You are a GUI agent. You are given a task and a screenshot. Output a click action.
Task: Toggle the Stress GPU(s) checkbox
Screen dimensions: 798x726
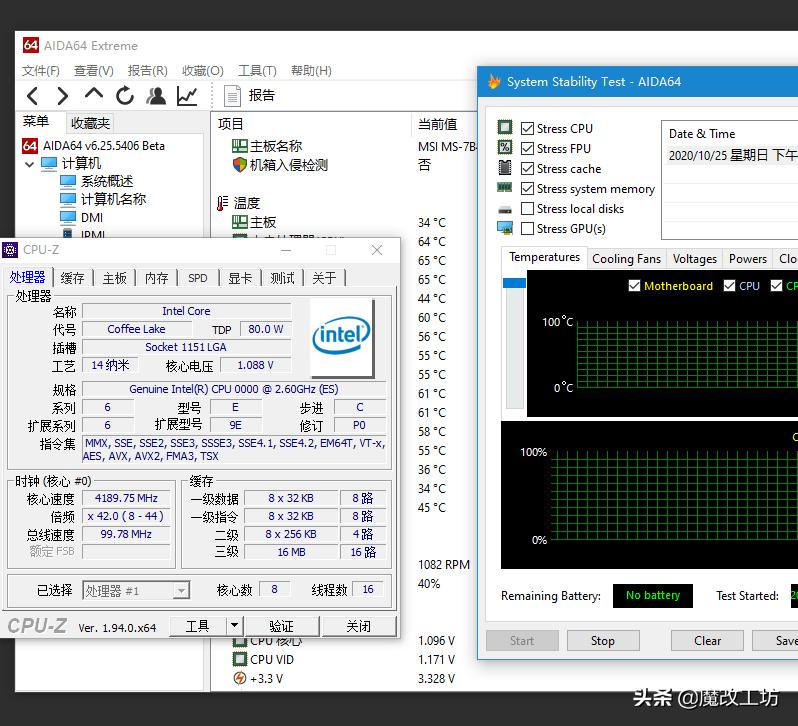(527, 228)
